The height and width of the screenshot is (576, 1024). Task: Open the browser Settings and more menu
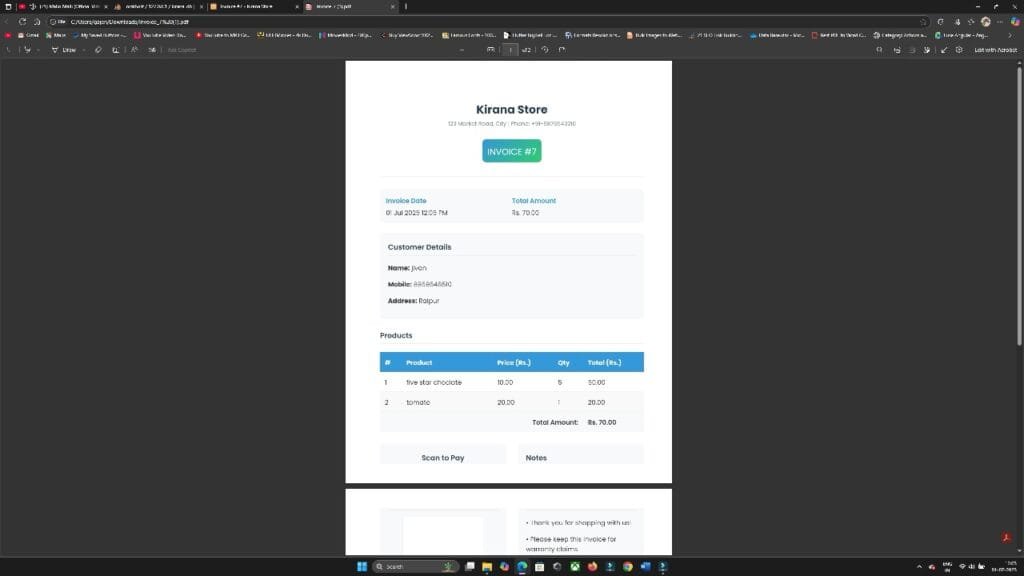999,21
